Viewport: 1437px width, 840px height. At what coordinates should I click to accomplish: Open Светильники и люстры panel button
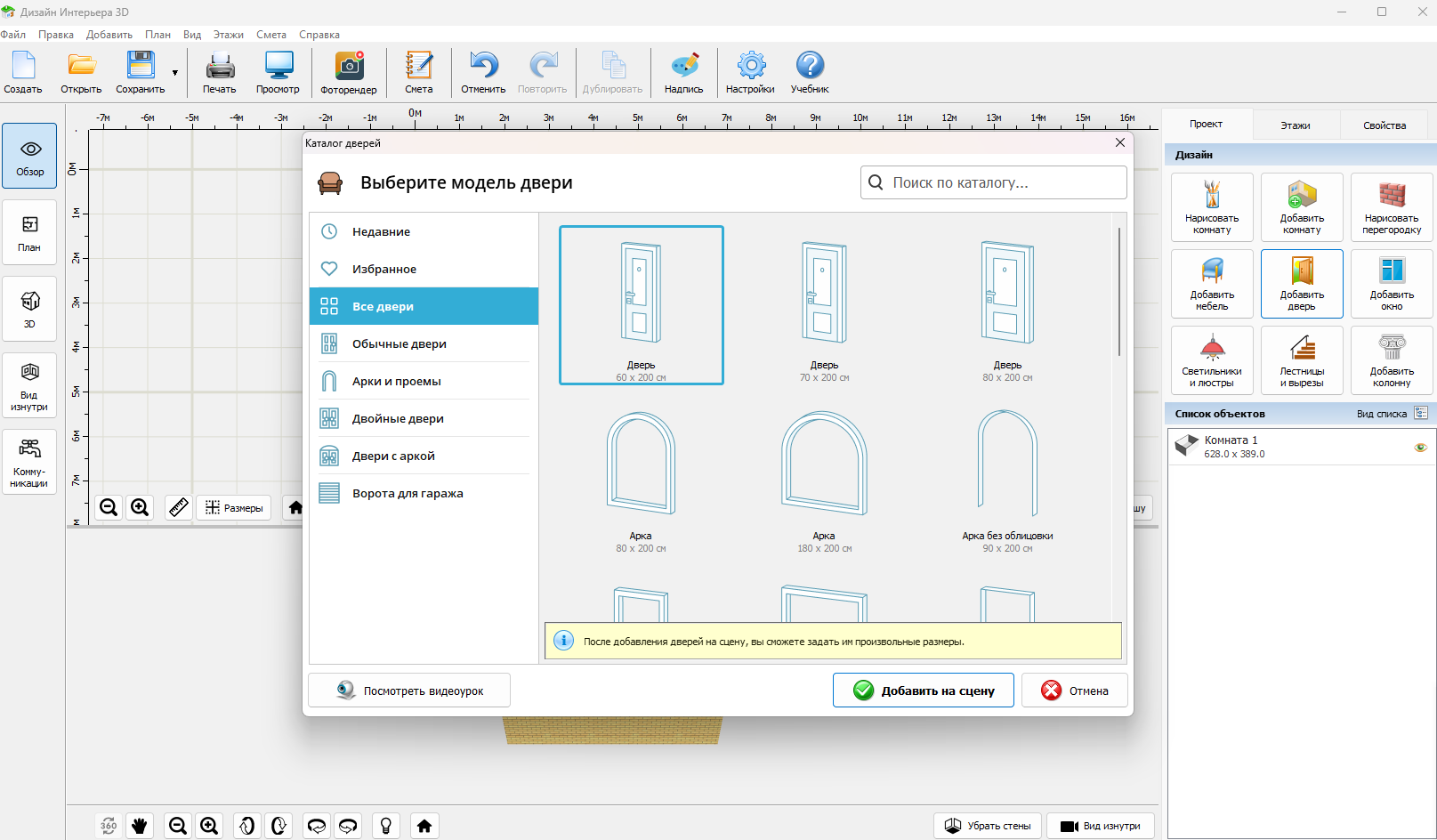(1212, 360)
